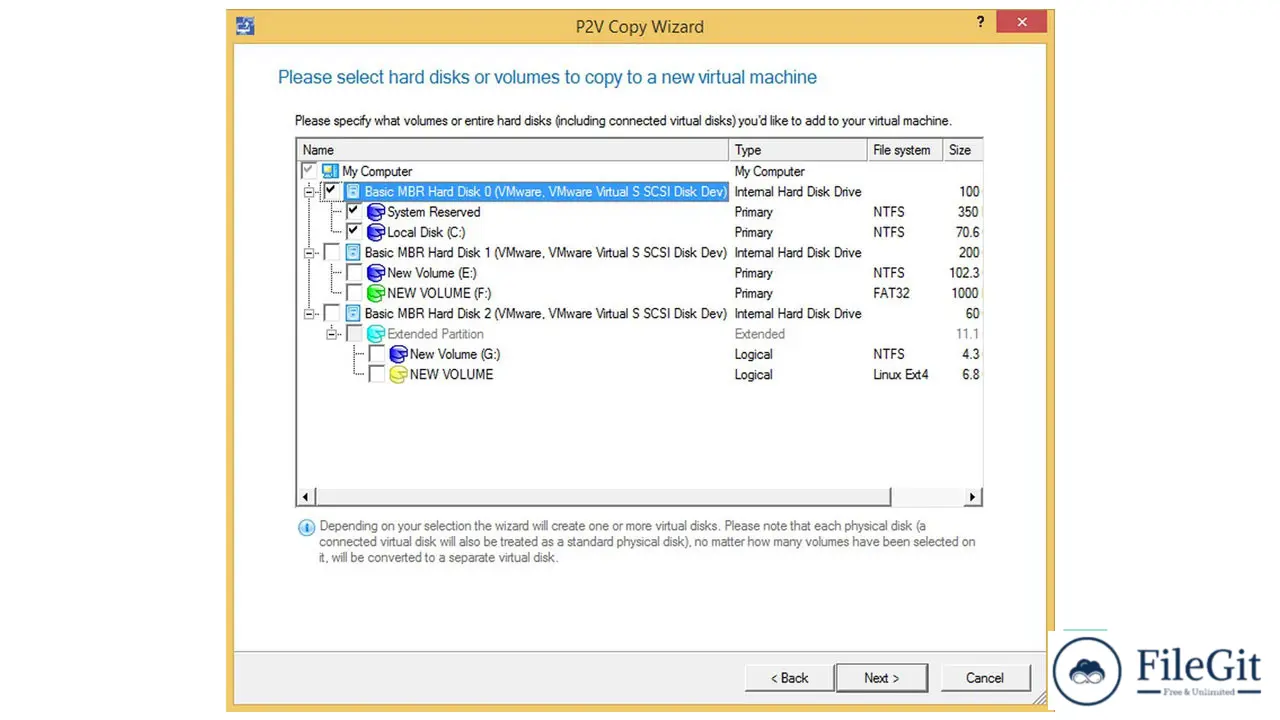Click the System Reserved volume icon
Viewport: 1280px width, 720px height.
click(375, 212)
